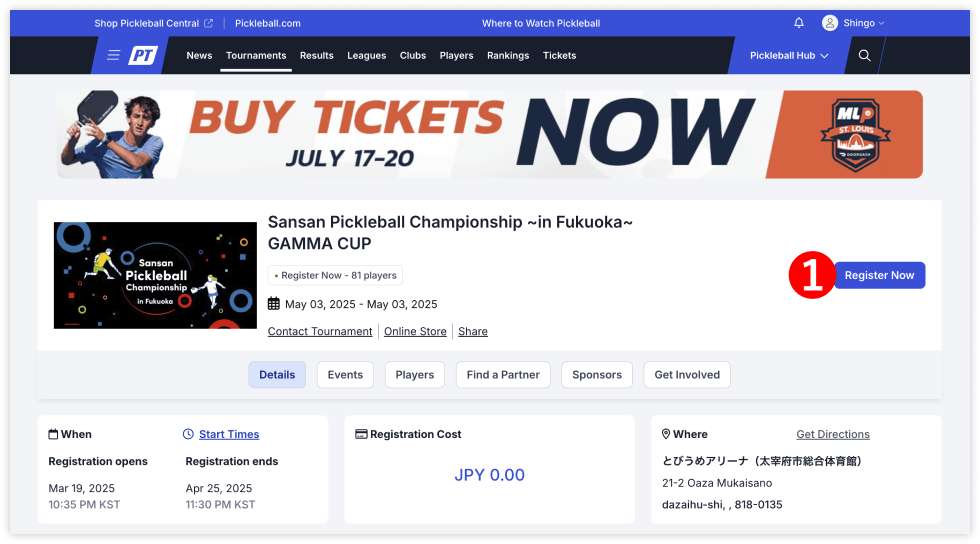Switch to the Events tab
Image resolution: width=980 pixels, height=544 pixels.
click(345, 375)
